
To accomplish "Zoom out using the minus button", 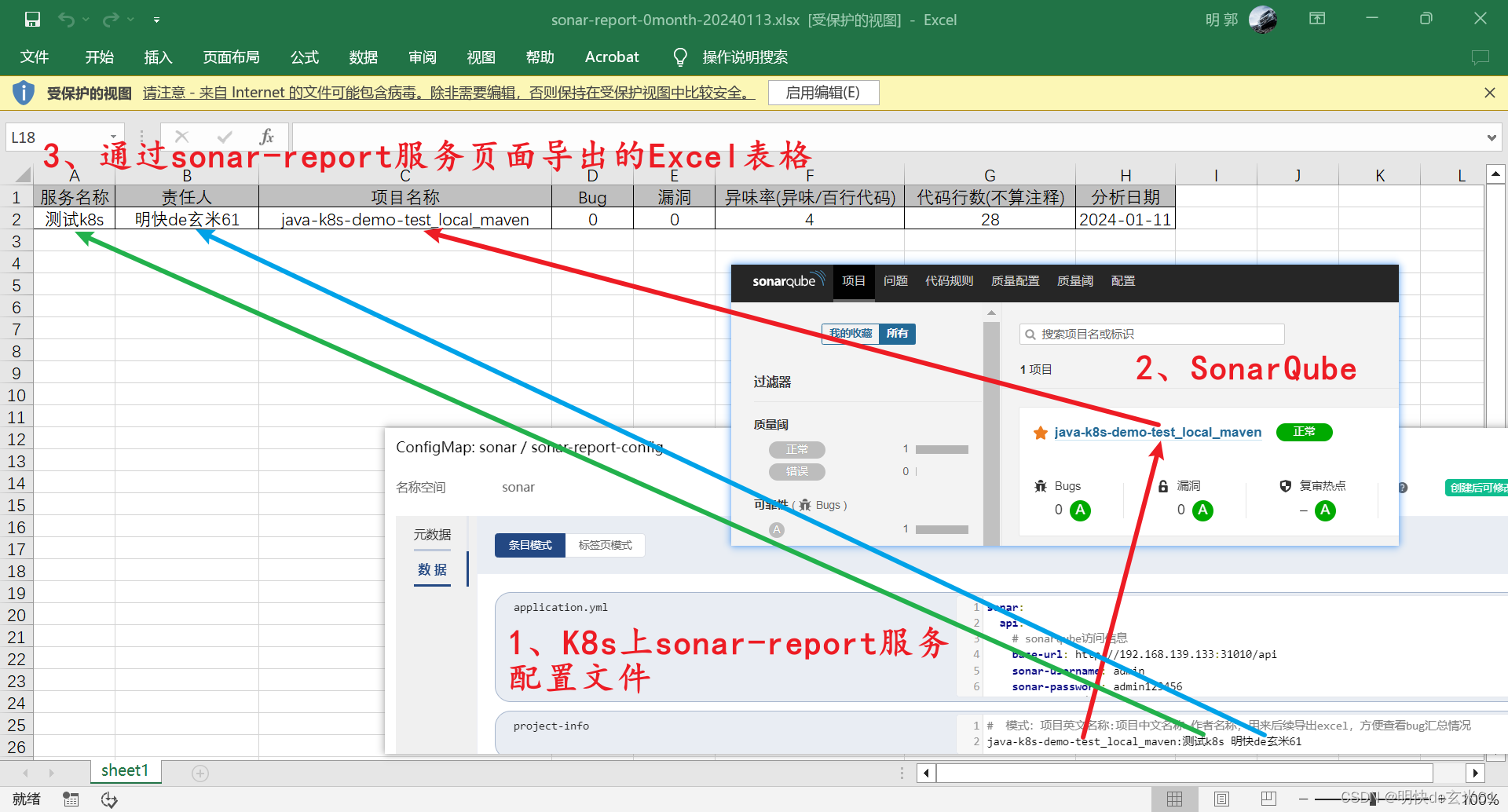I will point(1304,799).
